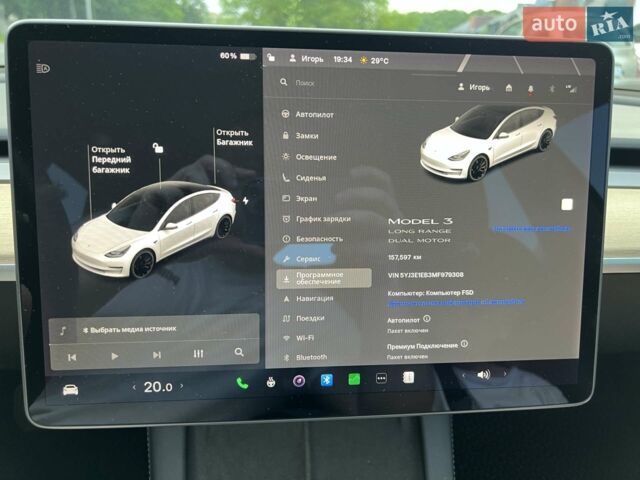Open the front trunk (Открыть Передний багажник)
The width and height of the screenshot is (640, 480).
[111, 160]
